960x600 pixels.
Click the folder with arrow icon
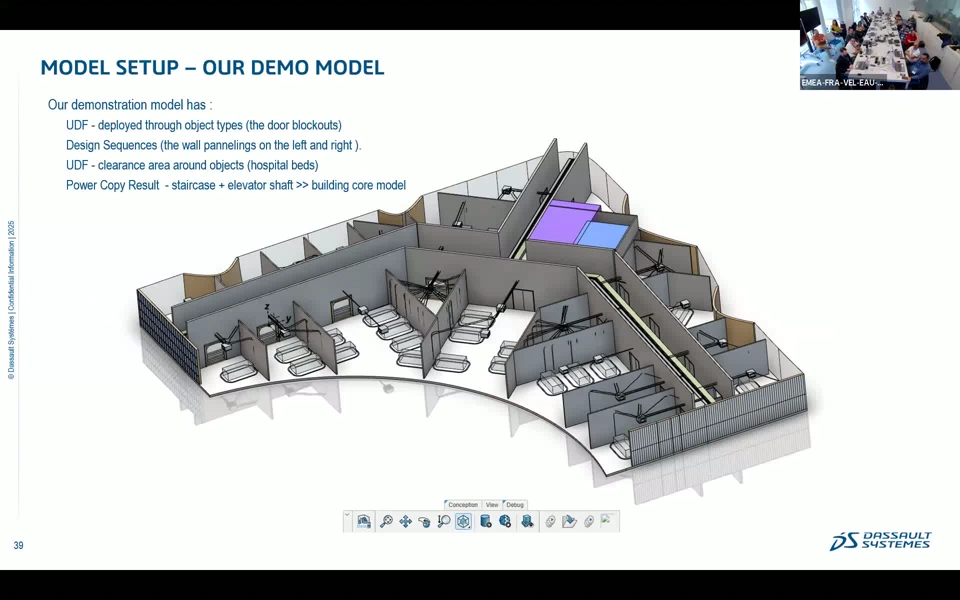[569, 522]
